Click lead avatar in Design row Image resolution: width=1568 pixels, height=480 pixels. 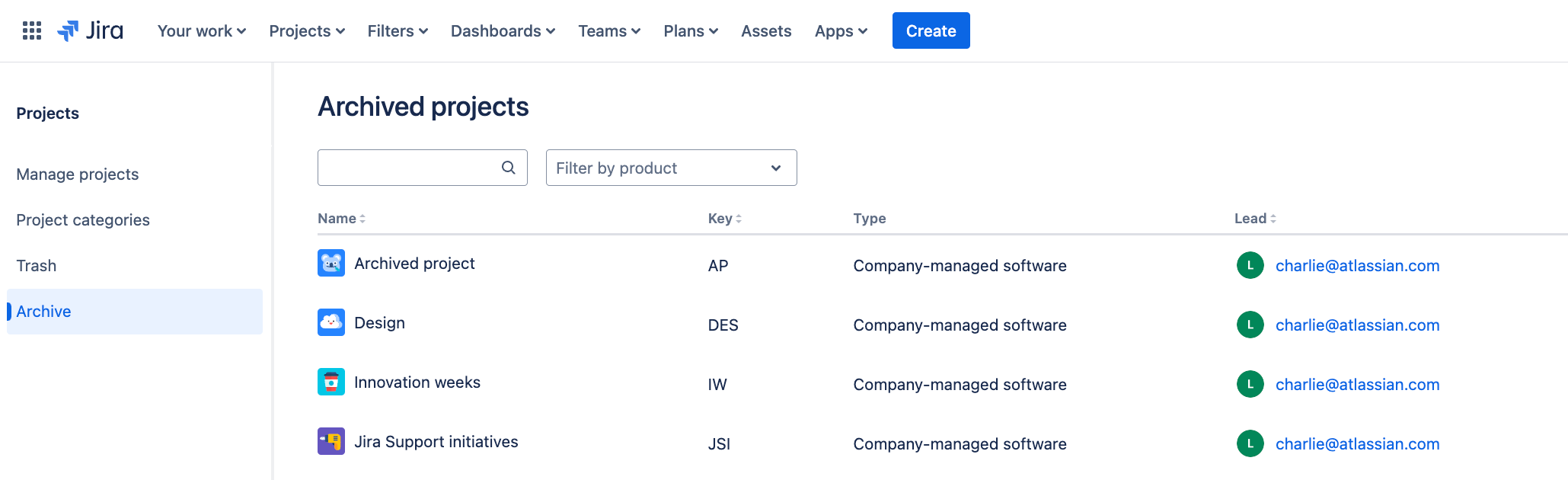click(1250, 325)
